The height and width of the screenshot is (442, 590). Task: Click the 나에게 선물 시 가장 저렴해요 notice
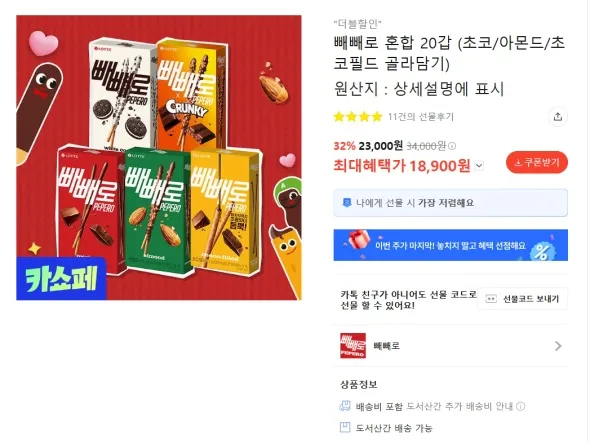(450, 203)
